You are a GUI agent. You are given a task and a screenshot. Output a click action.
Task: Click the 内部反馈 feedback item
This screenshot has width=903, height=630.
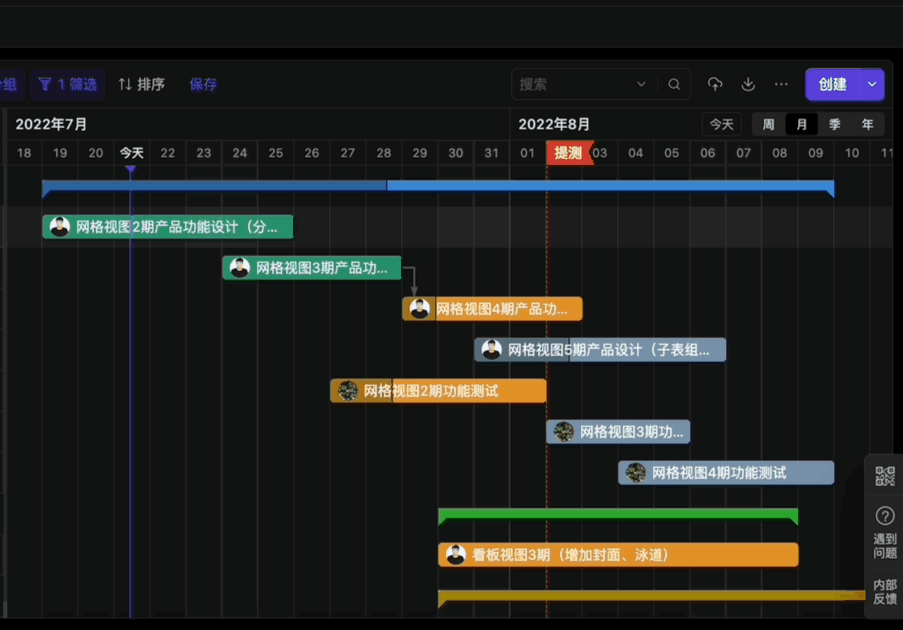point(885,591)
